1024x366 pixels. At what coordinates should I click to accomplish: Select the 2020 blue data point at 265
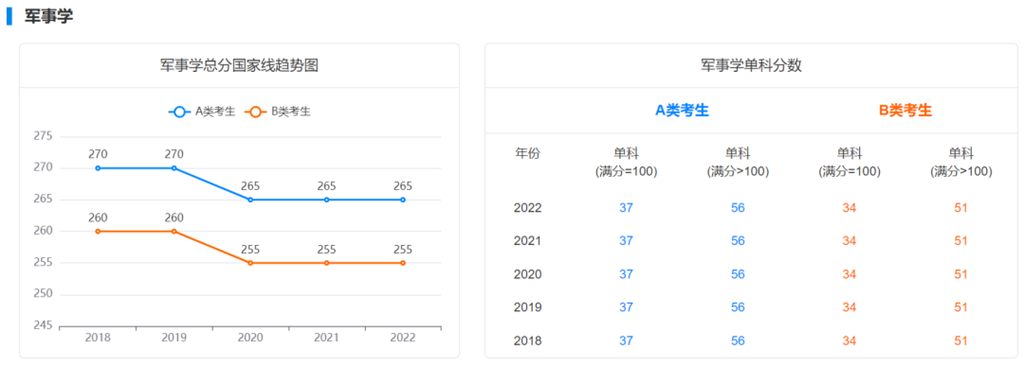point(250,199)
